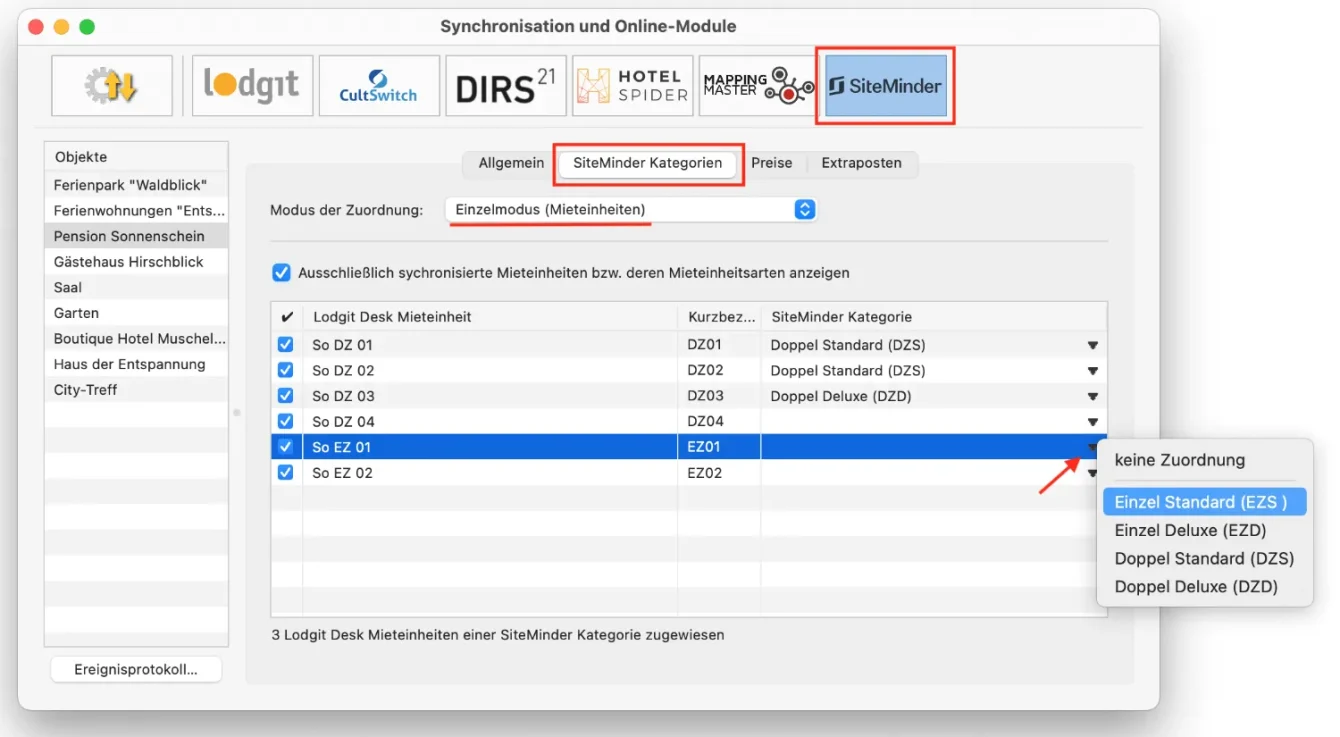
Task: Select the So EZ 02 unit name
Action: pos(342,473)
